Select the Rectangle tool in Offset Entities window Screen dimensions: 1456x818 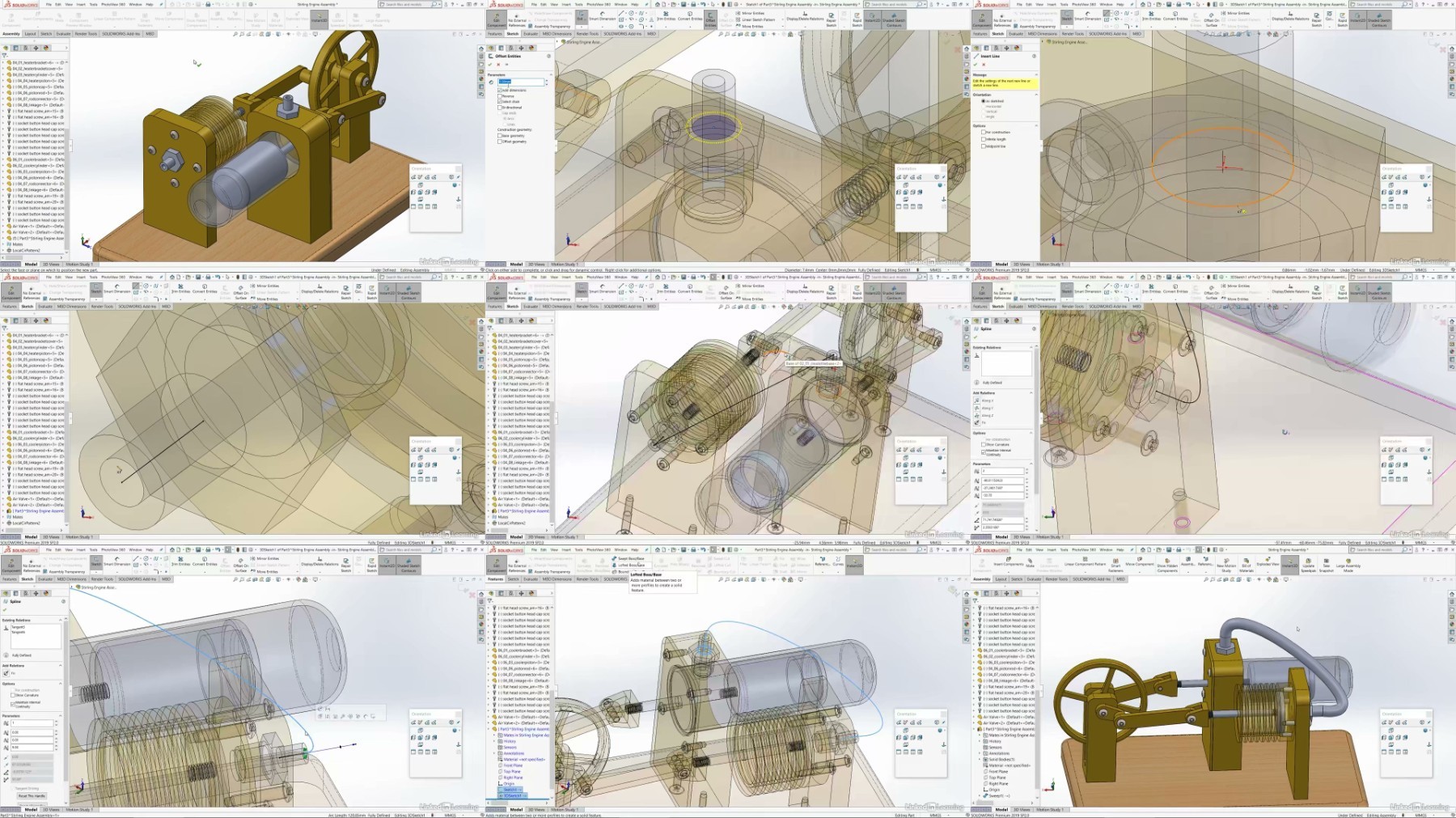coord(620,21)
